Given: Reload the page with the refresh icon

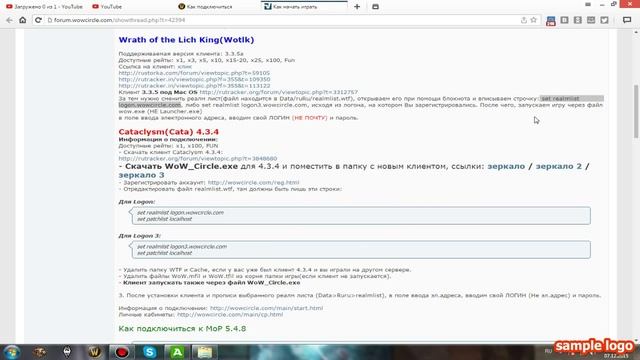Looking at the screenshot, I should point(38,20).
